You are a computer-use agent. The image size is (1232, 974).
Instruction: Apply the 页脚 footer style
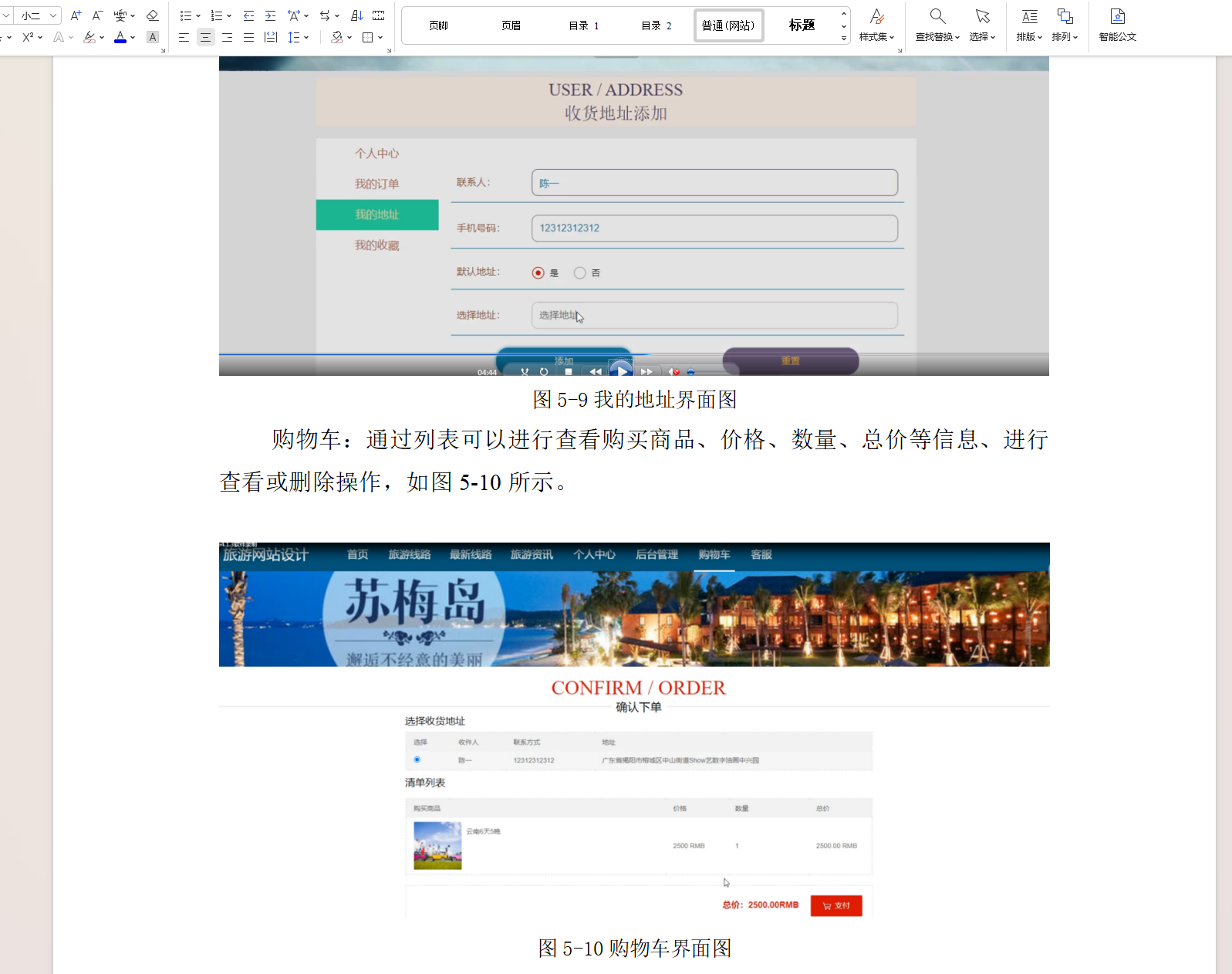(x=439, y=25)
